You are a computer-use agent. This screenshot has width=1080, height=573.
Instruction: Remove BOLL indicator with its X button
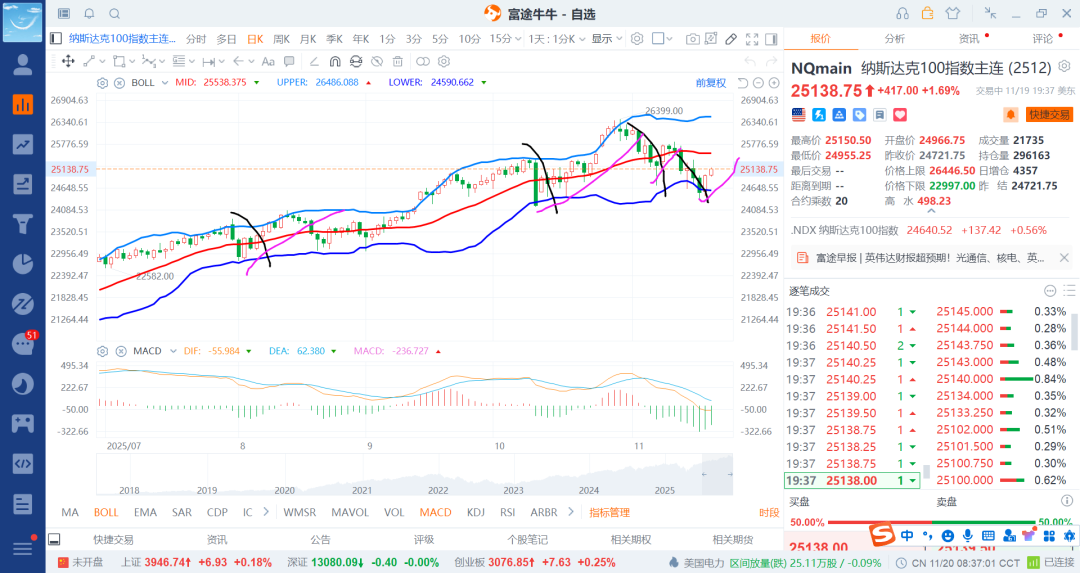tap(118, 83)
